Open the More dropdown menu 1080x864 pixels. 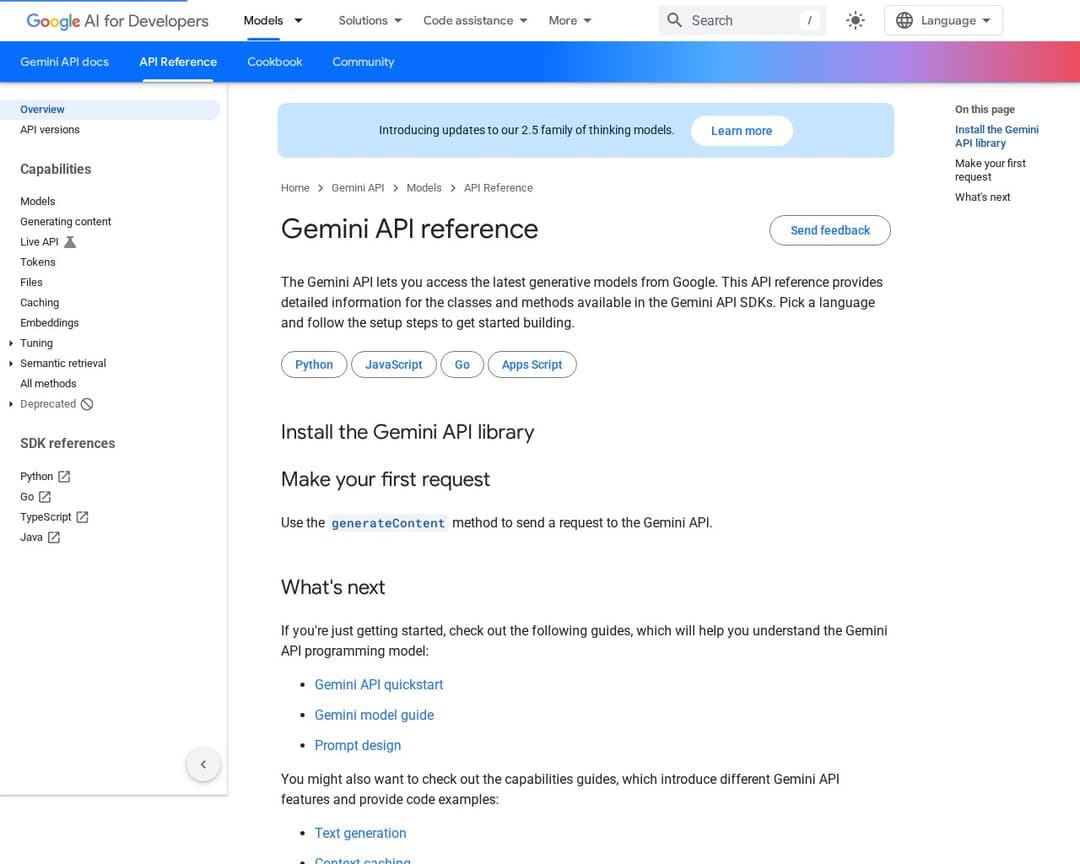click(x=570, y=21)
